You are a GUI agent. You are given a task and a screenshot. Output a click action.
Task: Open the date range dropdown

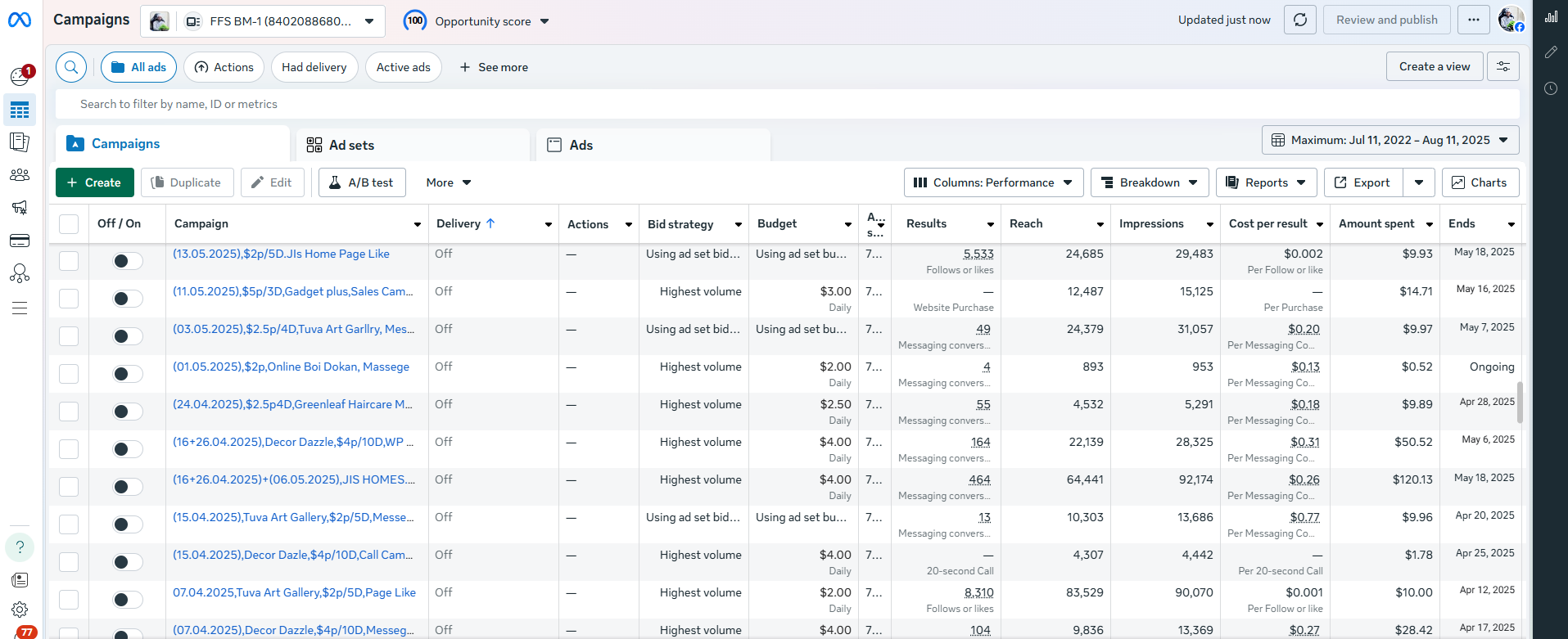click(x=1390, y=140)
